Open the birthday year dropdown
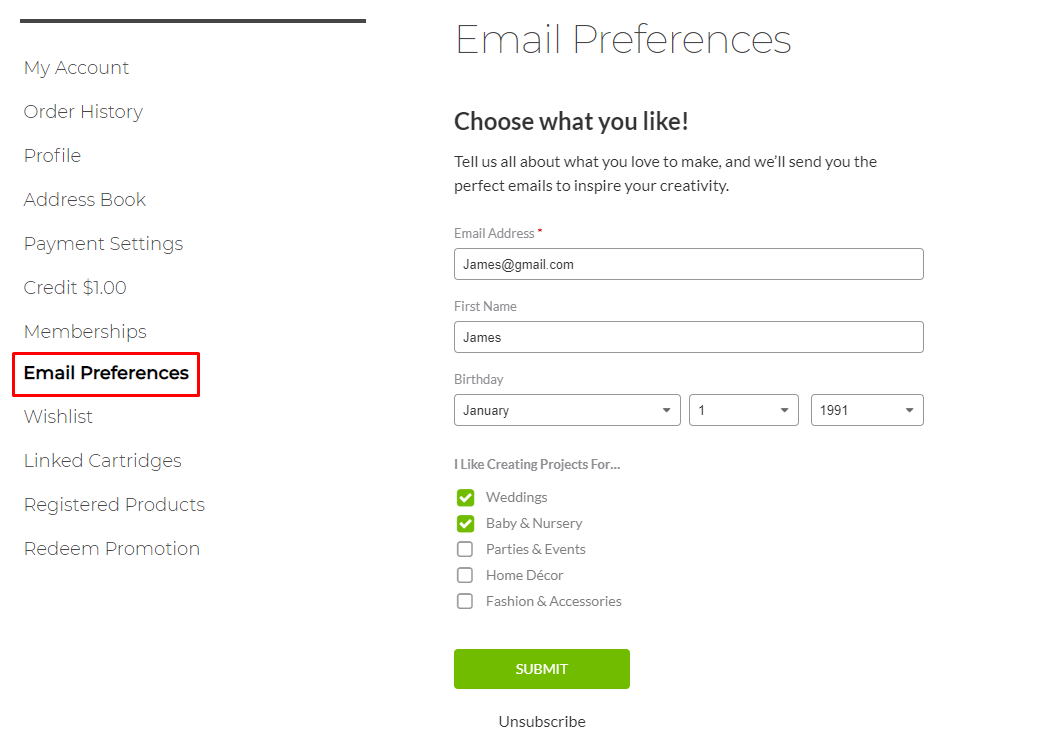 867,410
